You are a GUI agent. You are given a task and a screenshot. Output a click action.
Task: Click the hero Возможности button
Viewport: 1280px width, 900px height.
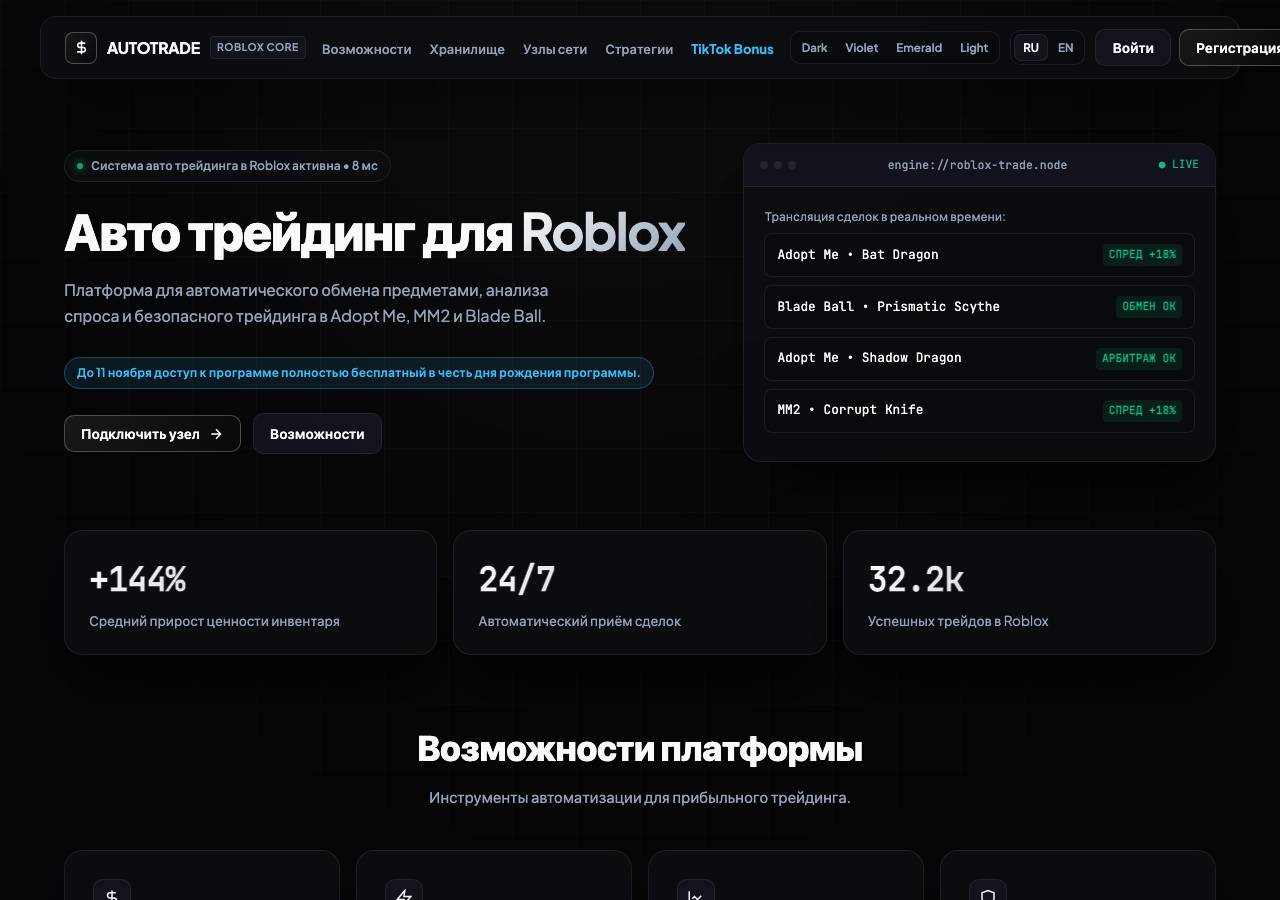[317, 434]
